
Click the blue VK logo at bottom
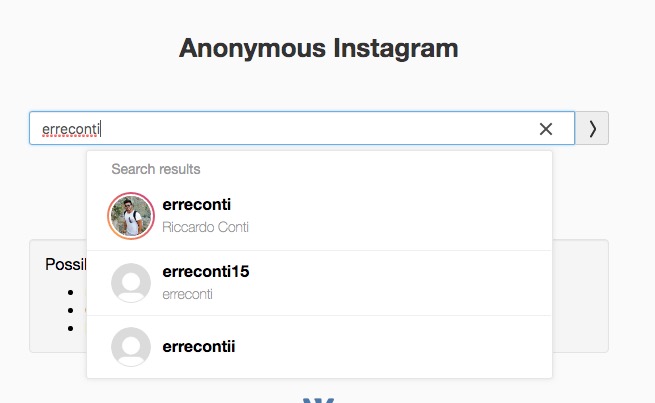pyautogui.click(x=318, y=399)
